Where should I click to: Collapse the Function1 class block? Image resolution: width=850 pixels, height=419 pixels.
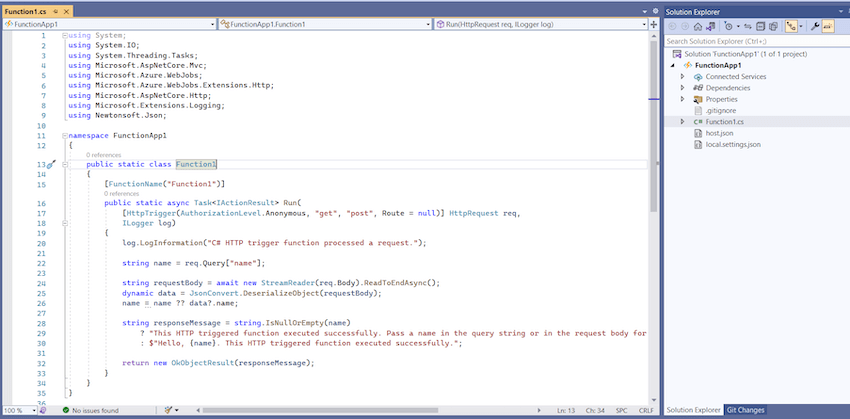(x=65, y=164)
